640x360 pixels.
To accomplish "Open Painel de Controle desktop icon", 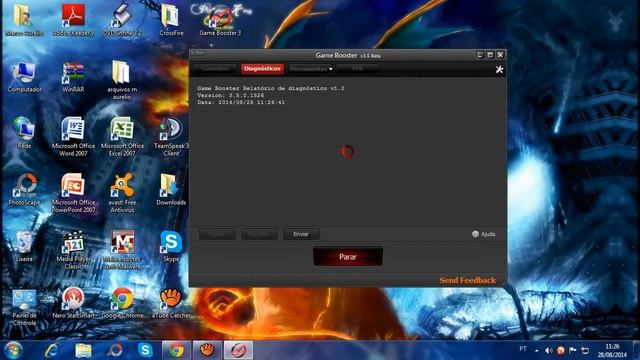I will click(24, 308).
